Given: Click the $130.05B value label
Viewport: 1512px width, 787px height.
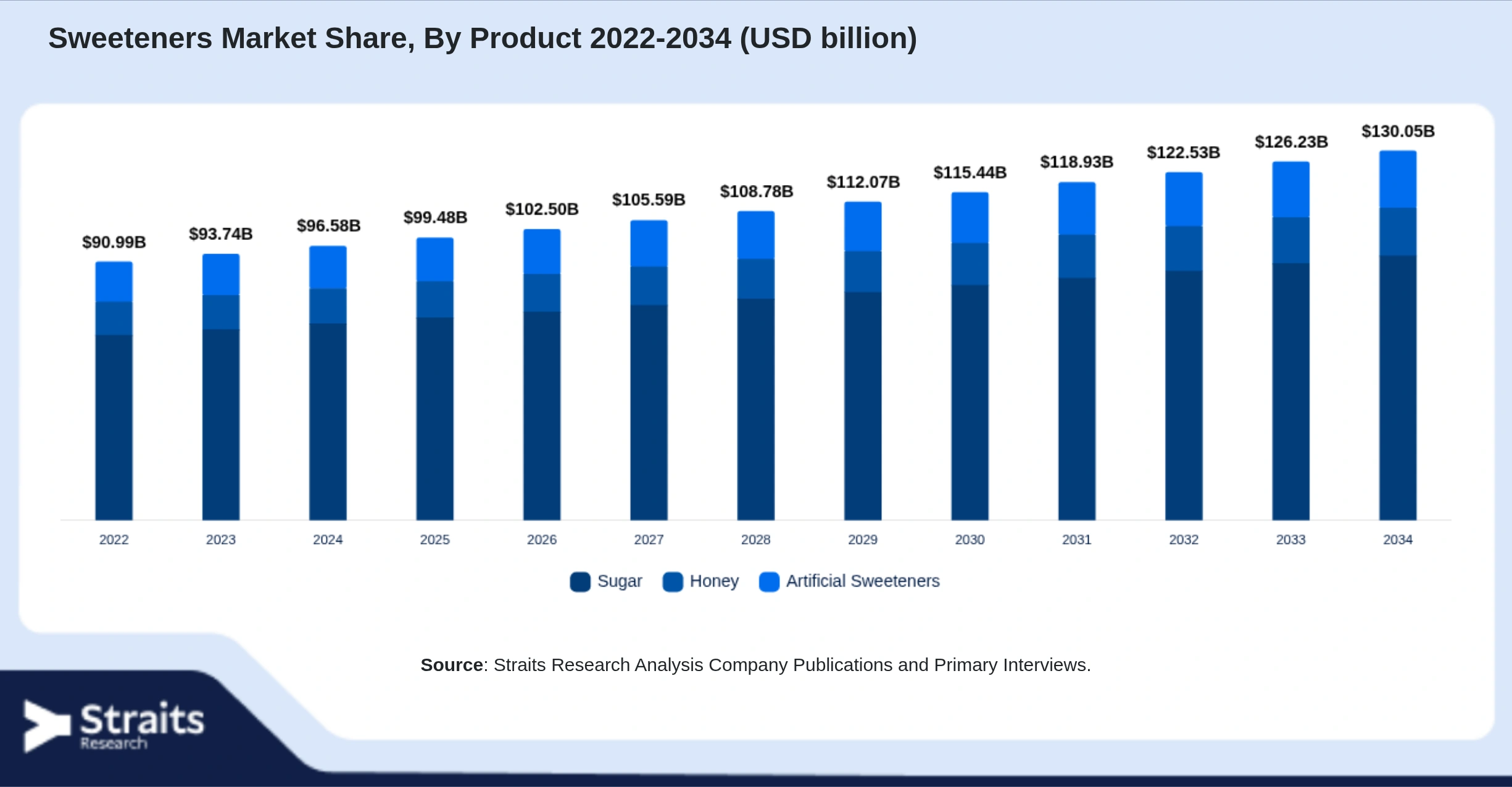Looking at the screenshot, I should (1398, 131).
